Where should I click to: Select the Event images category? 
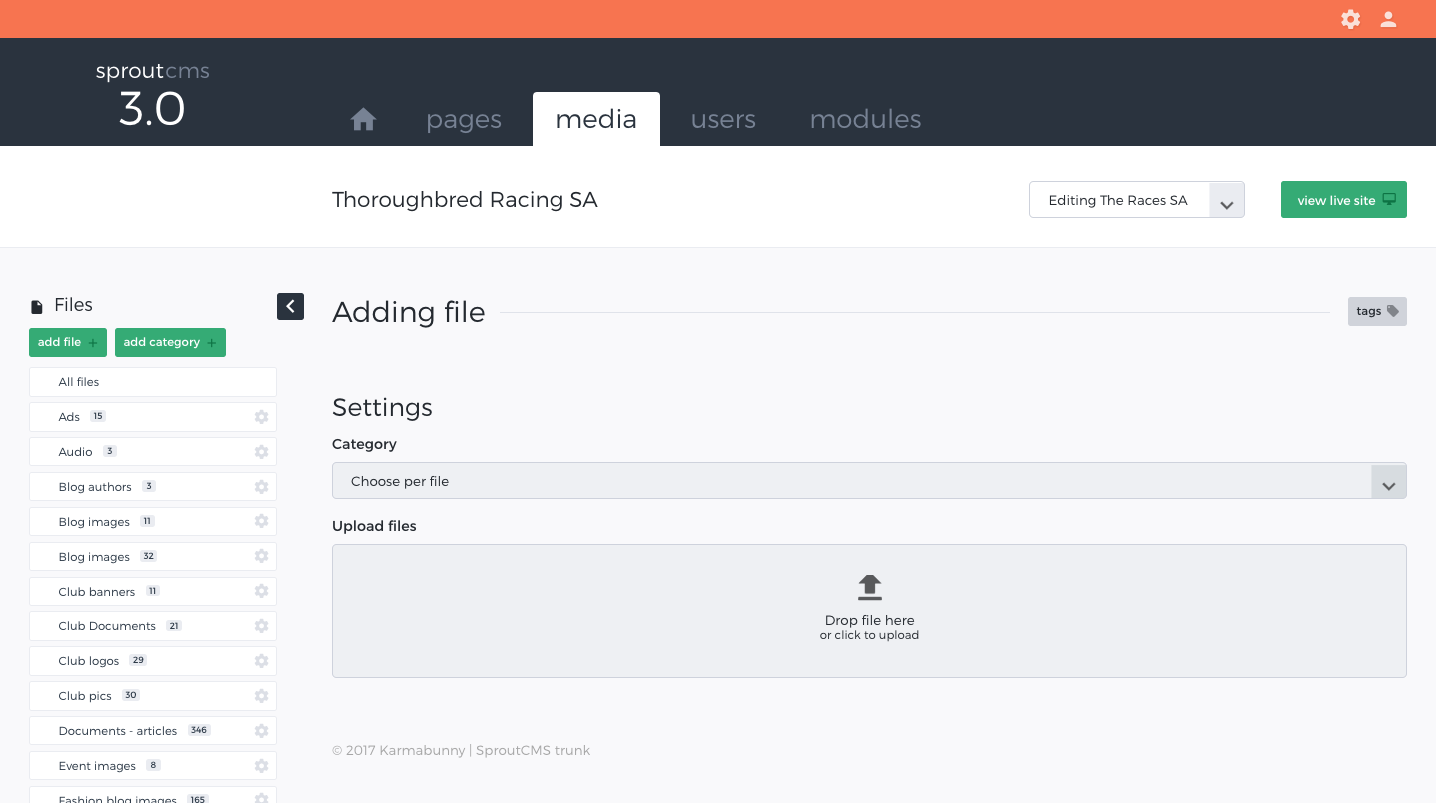[153, 766]
